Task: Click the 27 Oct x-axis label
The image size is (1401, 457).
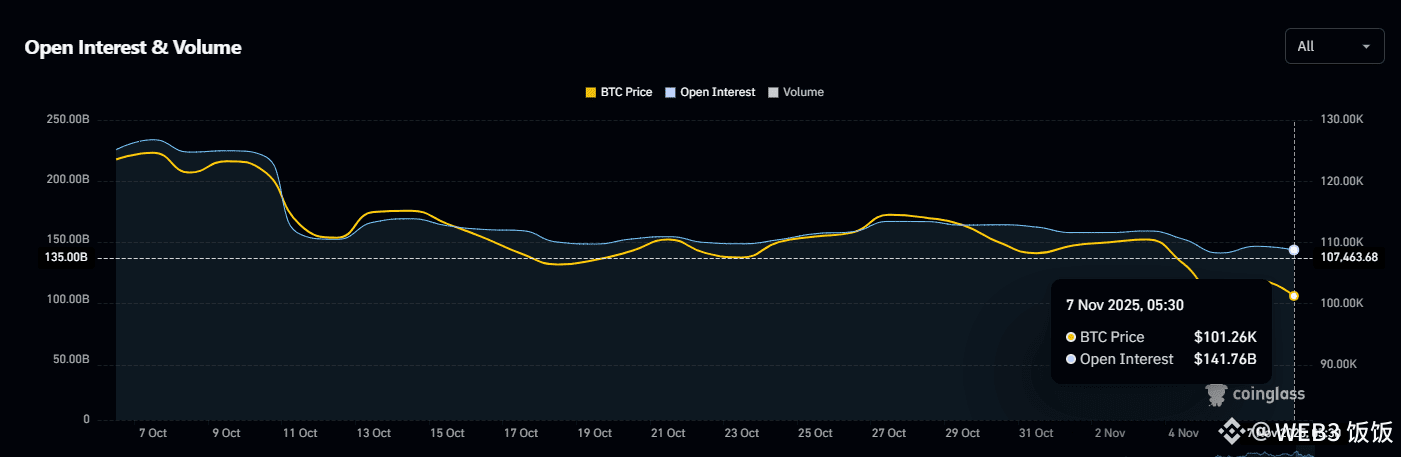Action: pos(889,433)
